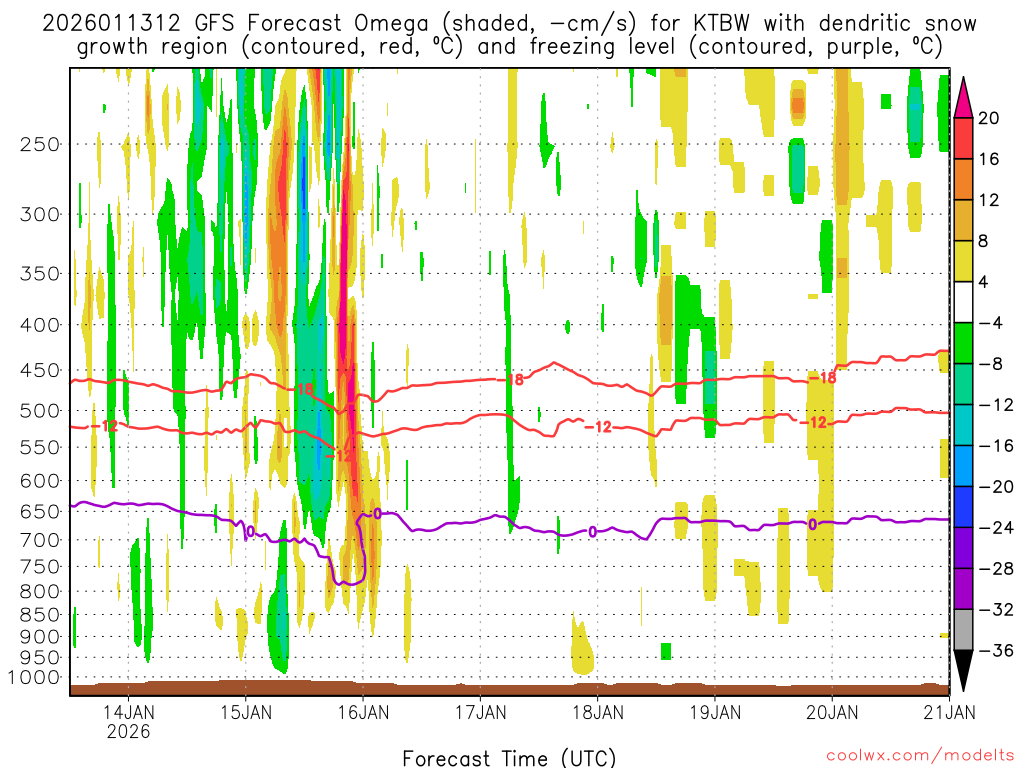
Task: Click the 800 pressure level label
Action: [x=40, y=592]
